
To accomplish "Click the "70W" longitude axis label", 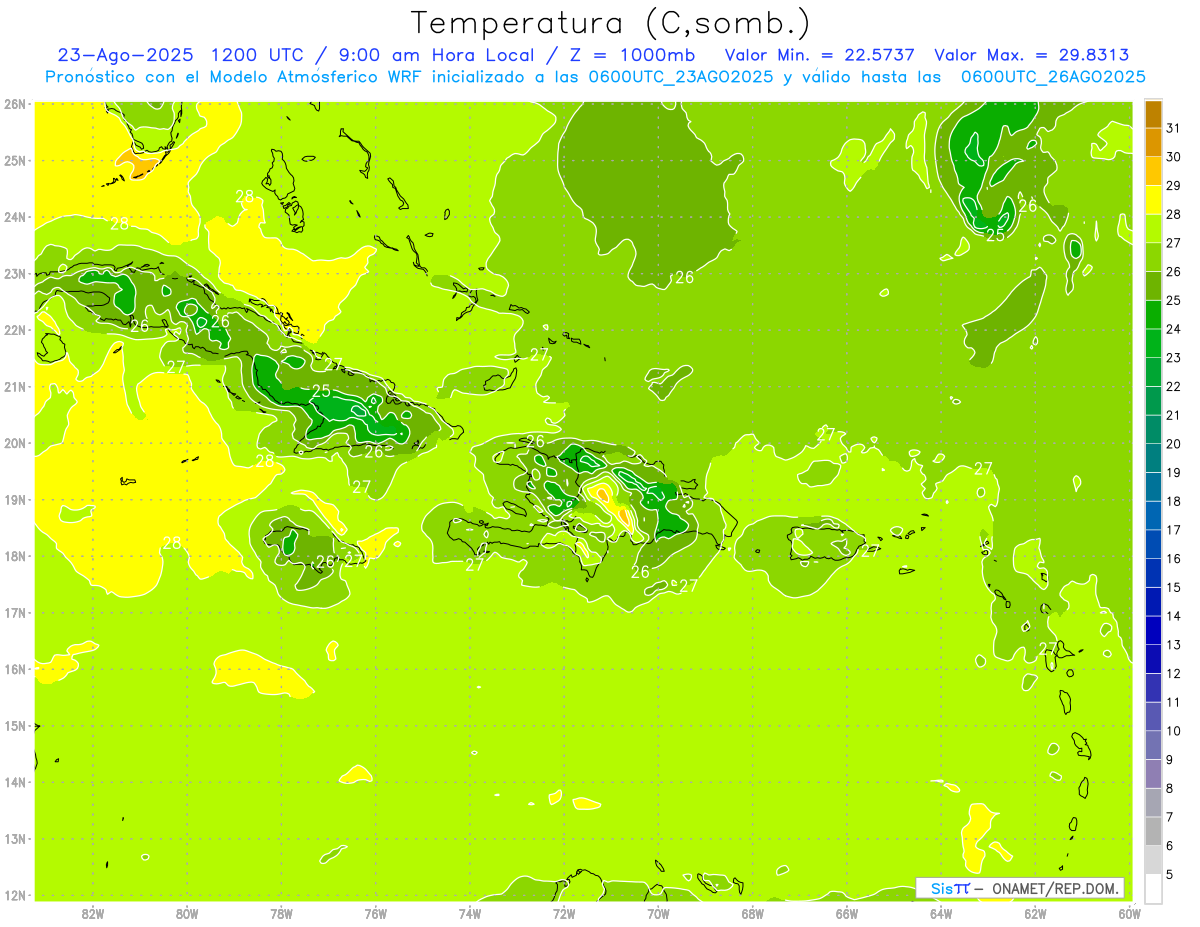I will tap(658, 913).
